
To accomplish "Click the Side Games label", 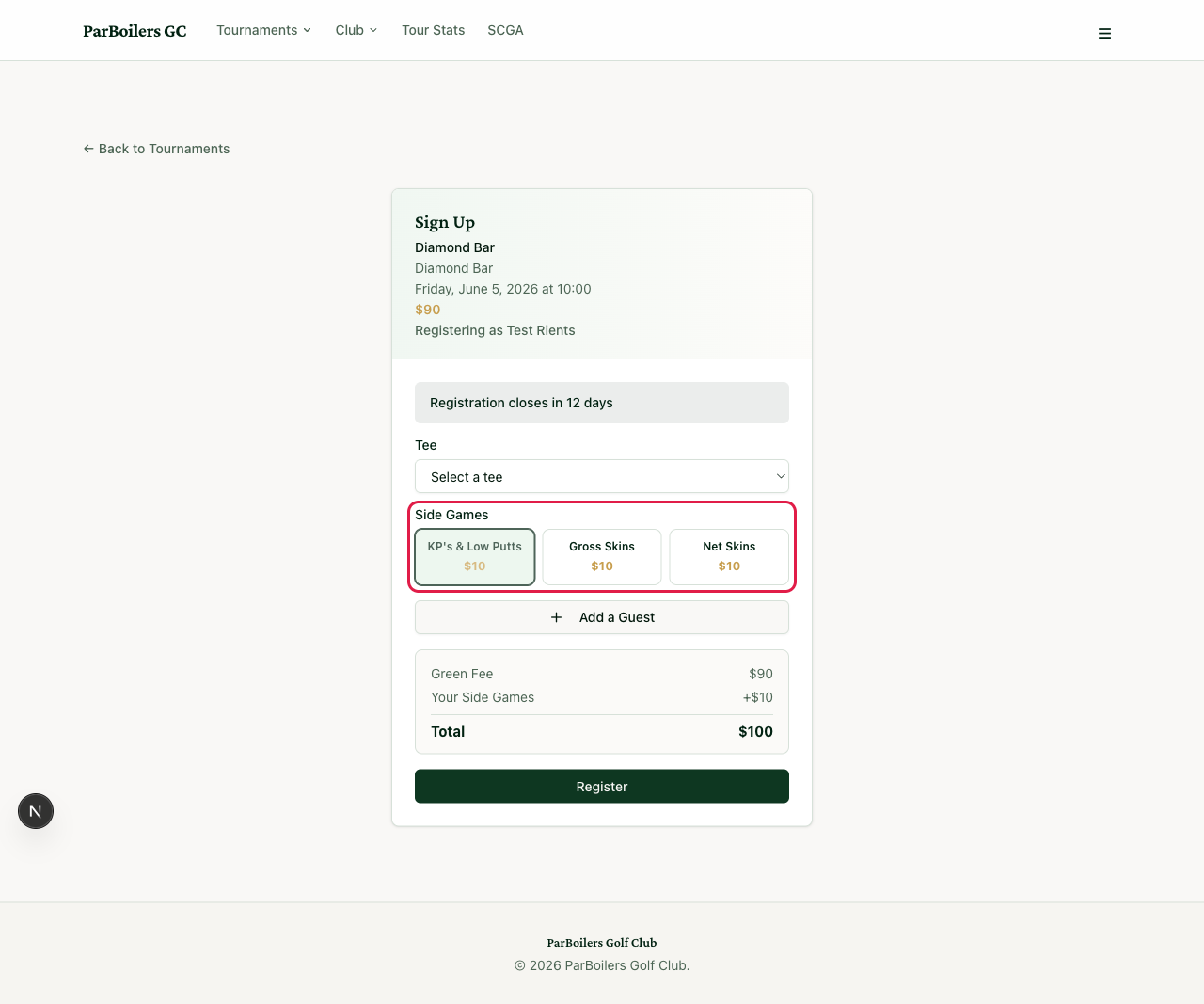I will click(451, 515).
